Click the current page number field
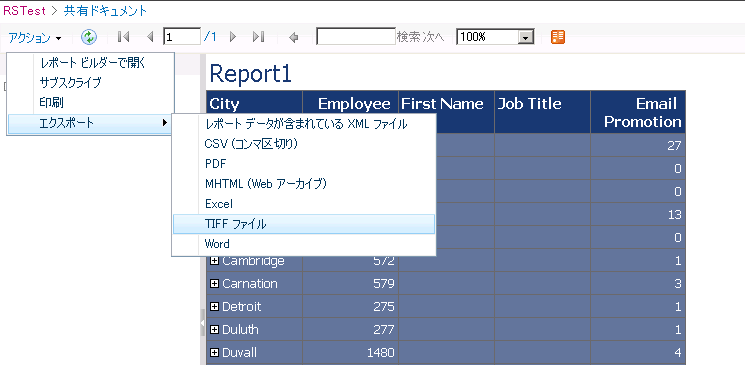Image resolution: width=745 pixels, height=365 pixels. pos(181,37)
